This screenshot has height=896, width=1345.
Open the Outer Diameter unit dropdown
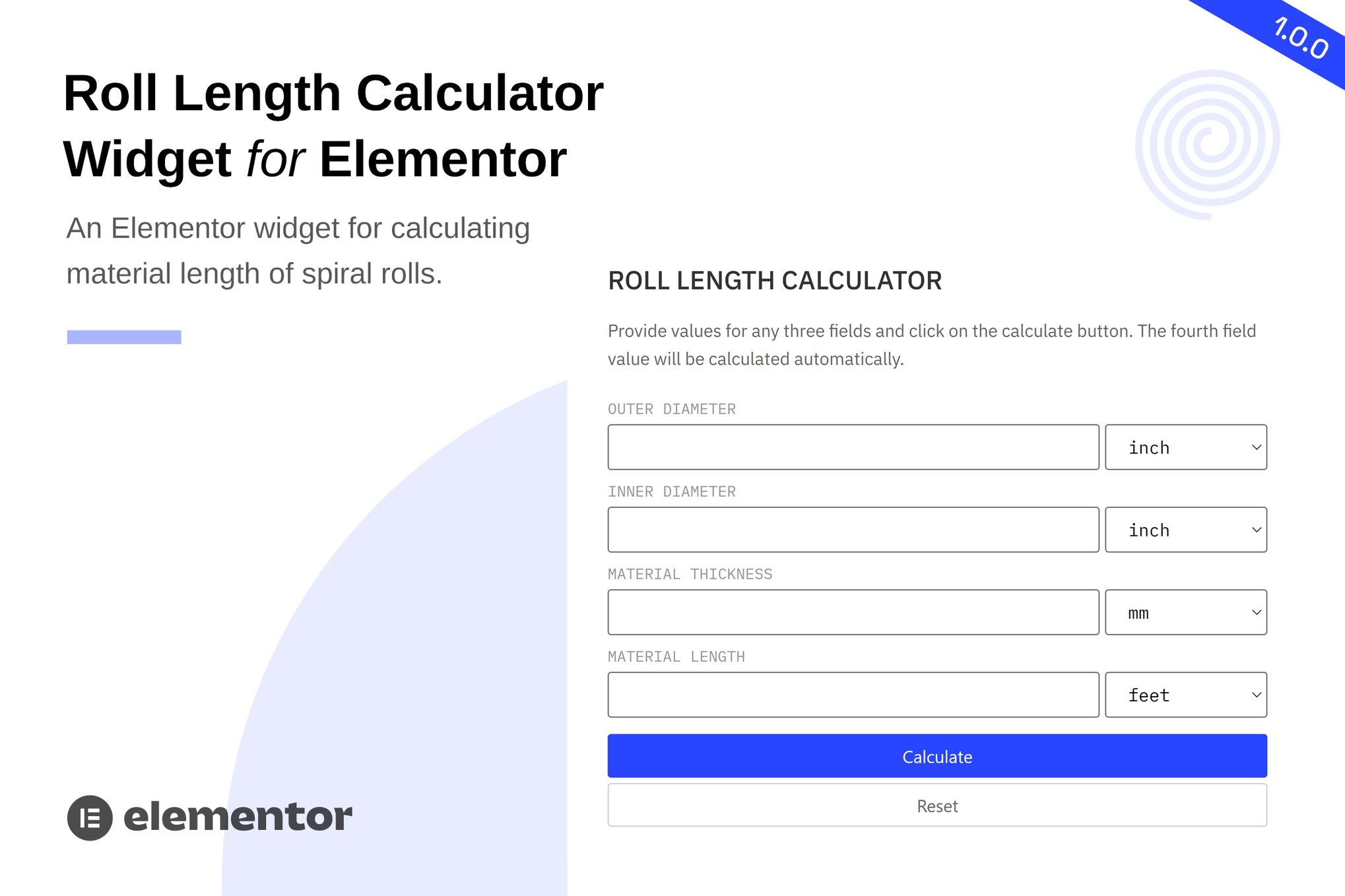click(1185, 447)
